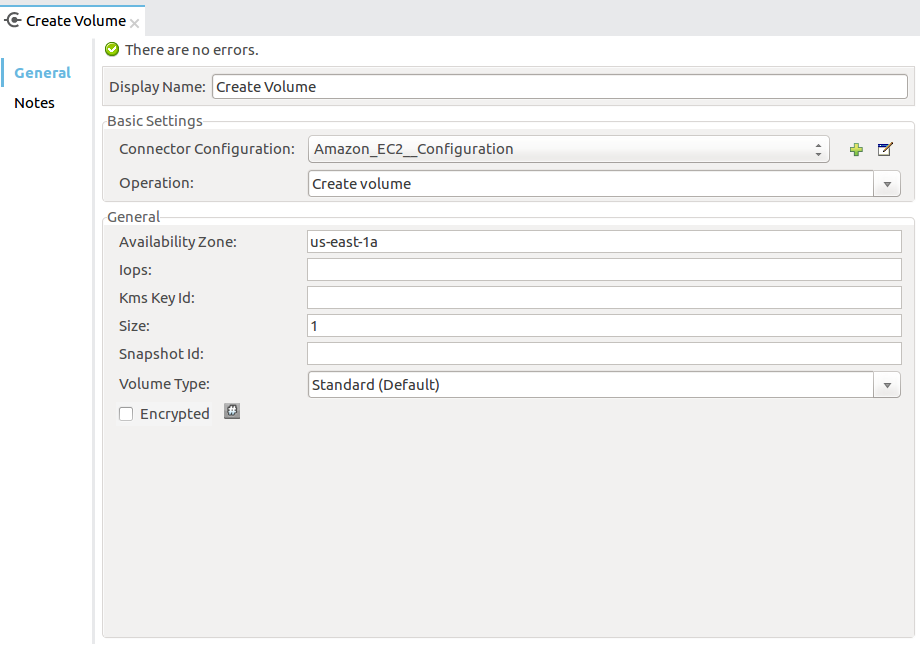Switch to the Notes section

[x=34, y=102]
